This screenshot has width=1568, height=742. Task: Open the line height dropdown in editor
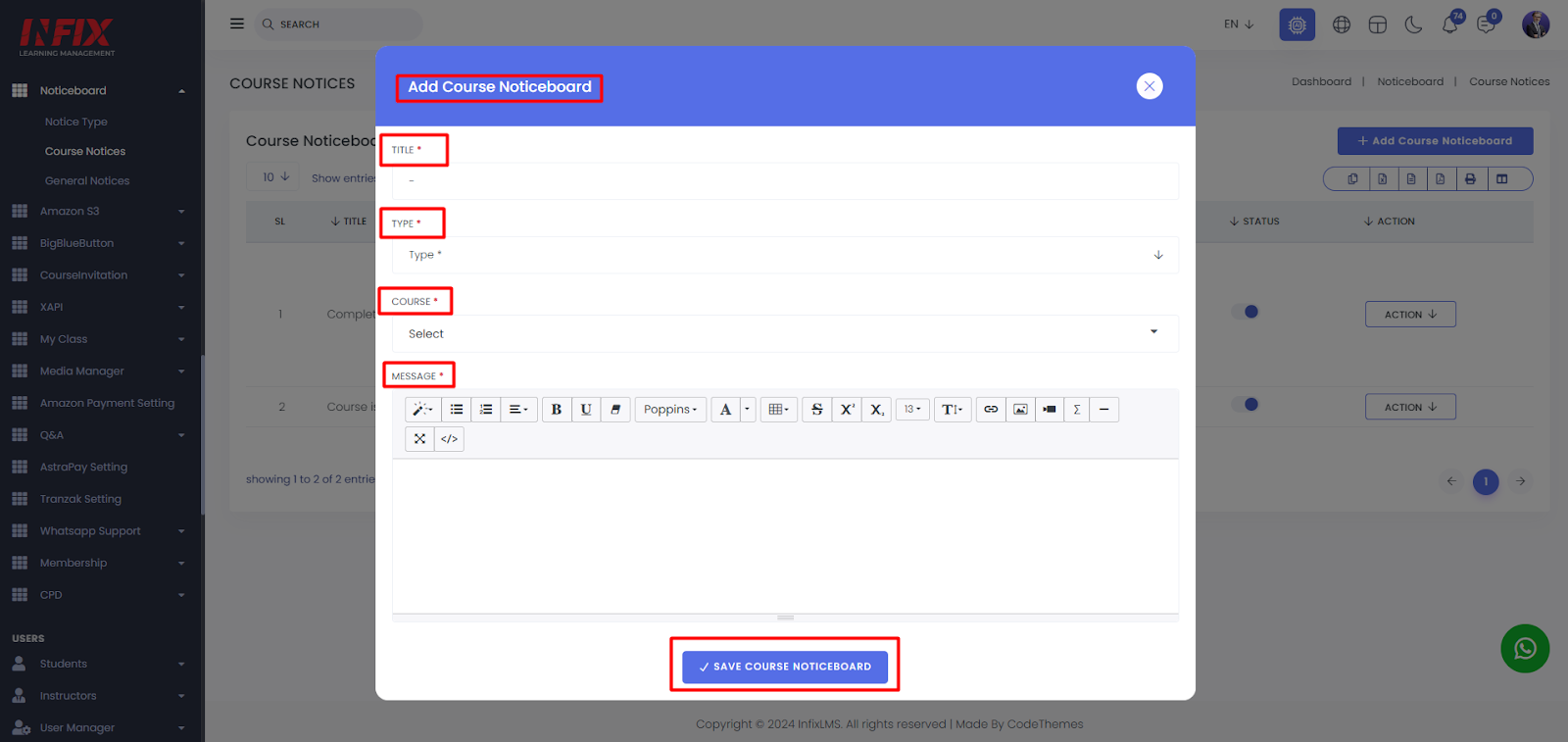[x=953, y=410]
